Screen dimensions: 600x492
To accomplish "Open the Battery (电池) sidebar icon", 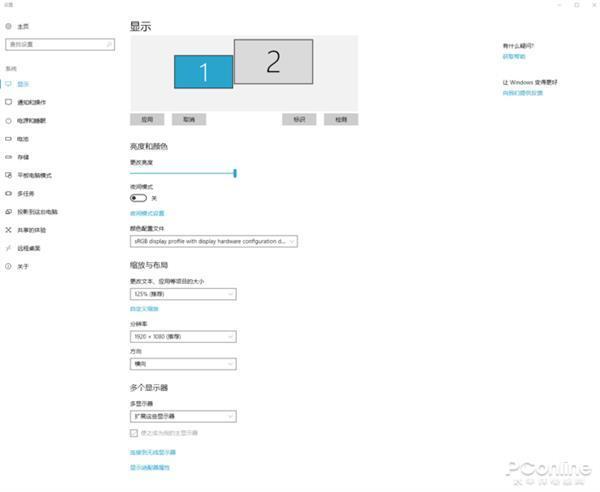I will 9,139.
